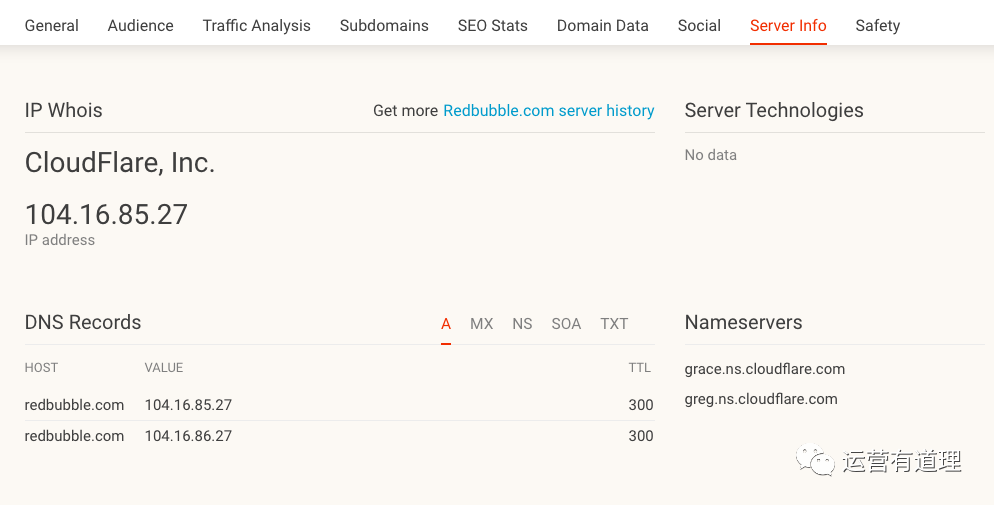Select the A DNS record type
This screenshot has width=994, height=505.
pos(446,323)
